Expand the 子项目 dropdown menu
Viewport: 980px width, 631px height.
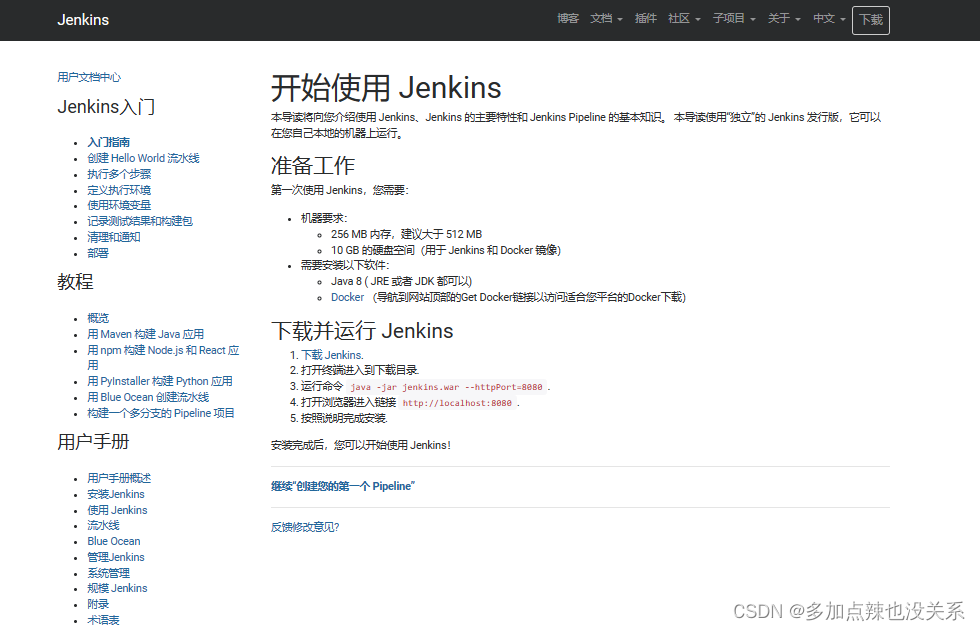pos(733,19)
